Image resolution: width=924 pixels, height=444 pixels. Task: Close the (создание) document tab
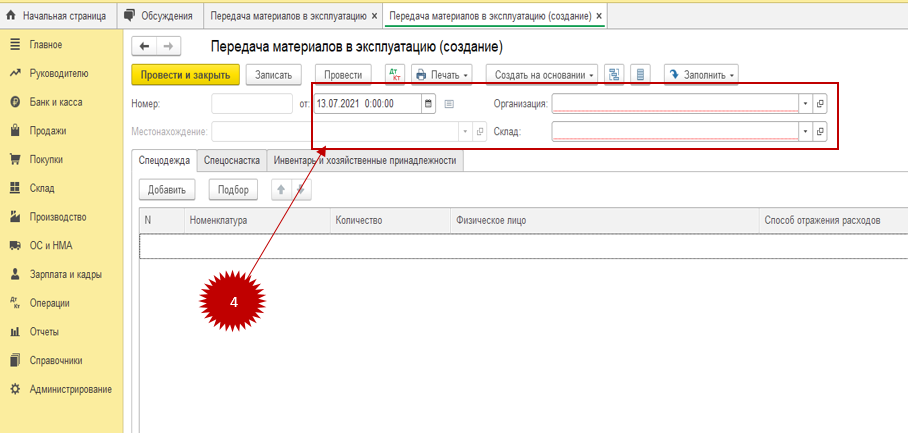(599, 17)
